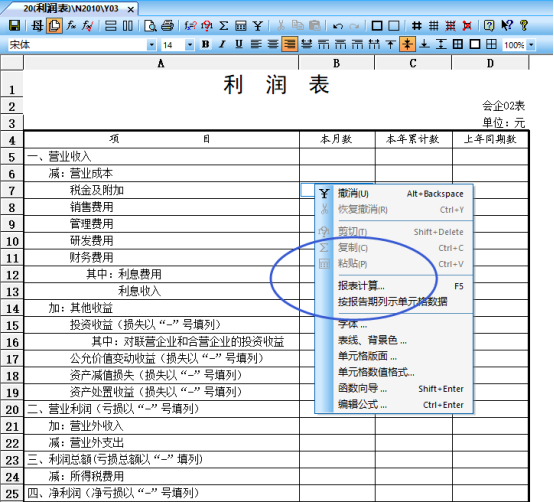Expand the 宋体 font name dropdown

152,45
